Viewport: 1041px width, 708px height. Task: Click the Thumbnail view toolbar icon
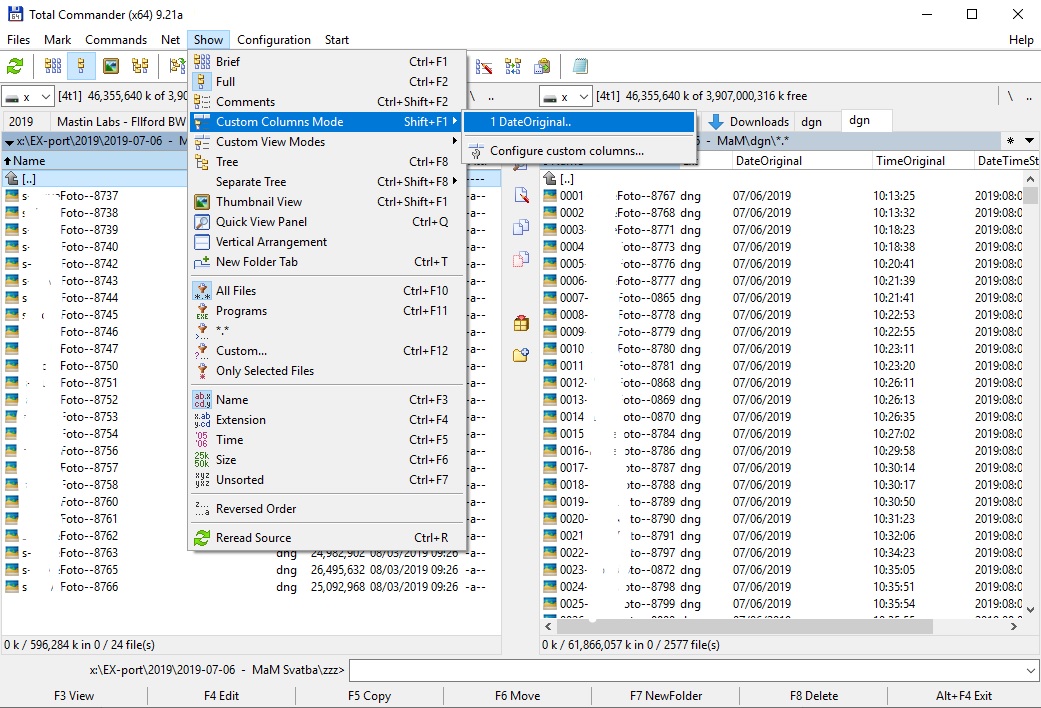coord(111,66)
